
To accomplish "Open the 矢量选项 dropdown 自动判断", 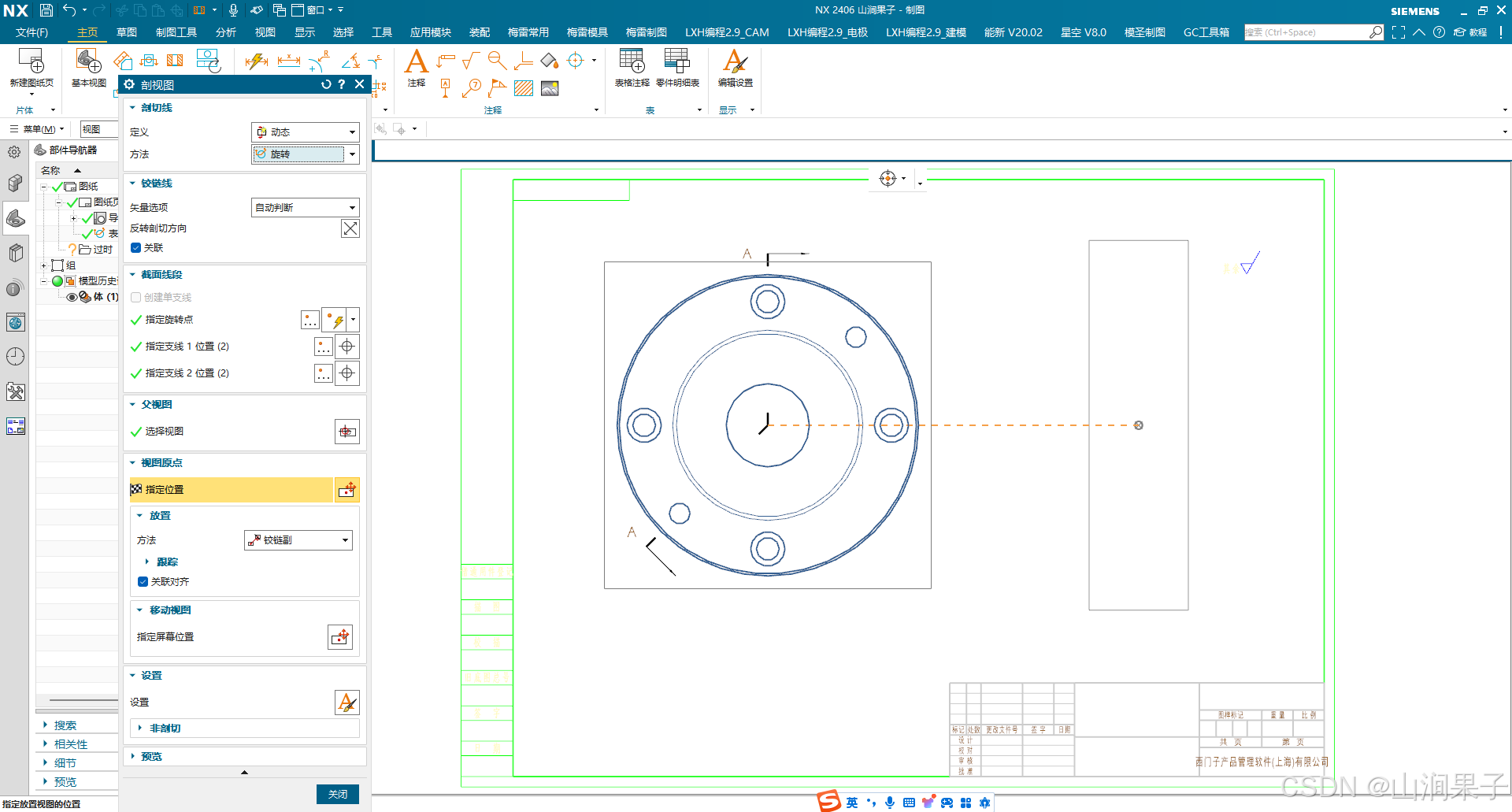I will pos(306,207).
